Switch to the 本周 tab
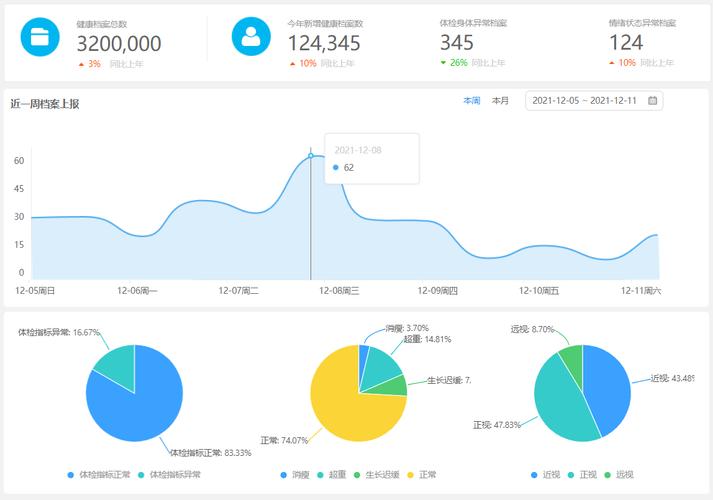The width and height of the screenshot is (713, 500). pyautogui.click(x=472, y=100)
